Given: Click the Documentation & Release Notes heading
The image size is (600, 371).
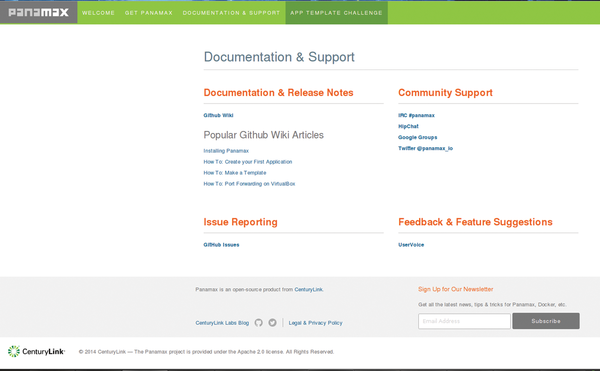Looking at the screenshot, I should tap(278, 93).
